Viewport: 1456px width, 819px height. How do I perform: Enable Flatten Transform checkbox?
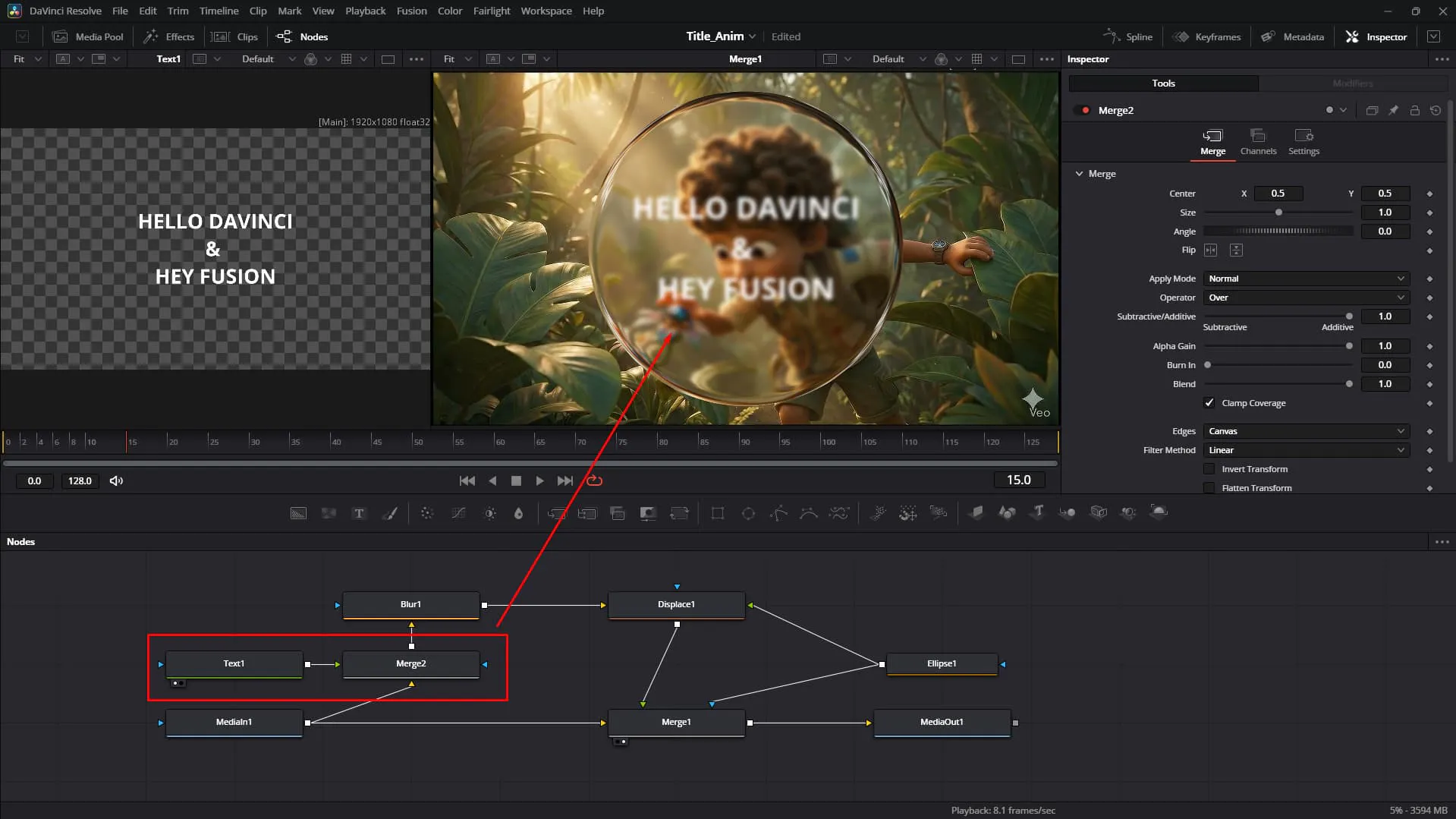click(1209, 488)
